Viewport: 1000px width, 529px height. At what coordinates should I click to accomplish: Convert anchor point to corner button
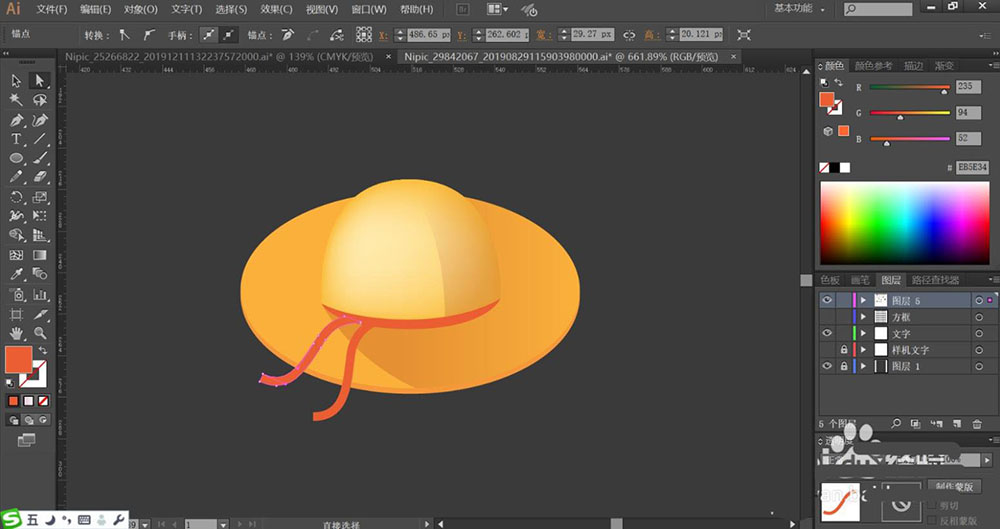(125, 35)
